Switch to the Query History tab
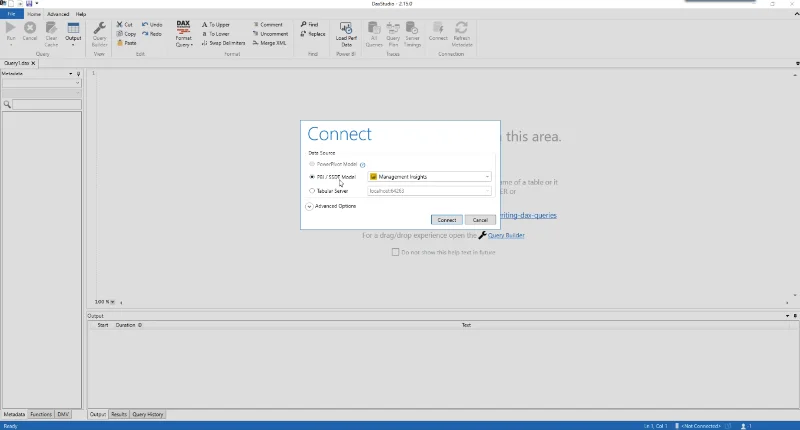 tap(148, 414)
